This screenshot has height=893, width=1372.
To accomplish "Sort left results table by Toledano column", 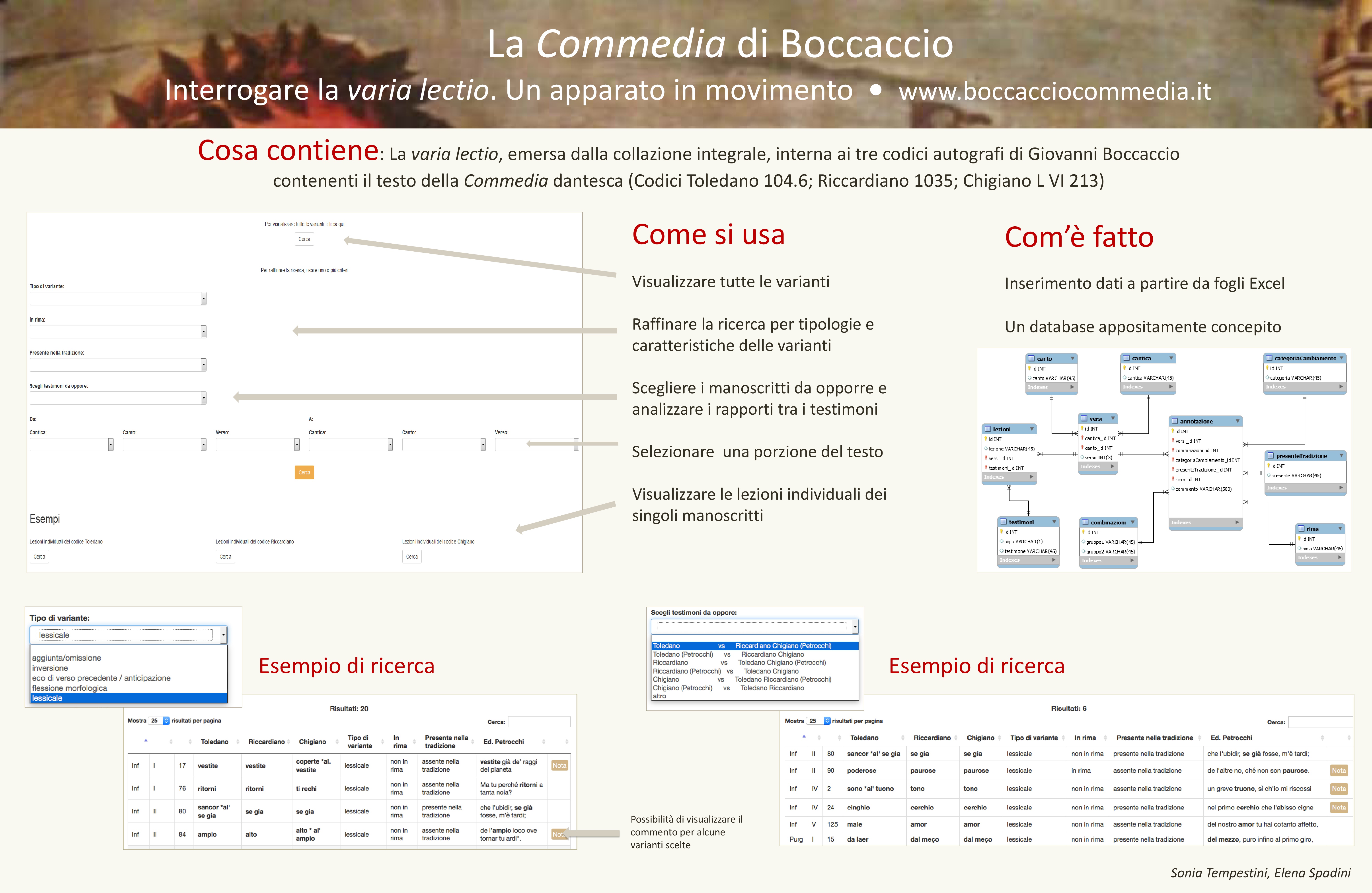I will pos(214,742).
